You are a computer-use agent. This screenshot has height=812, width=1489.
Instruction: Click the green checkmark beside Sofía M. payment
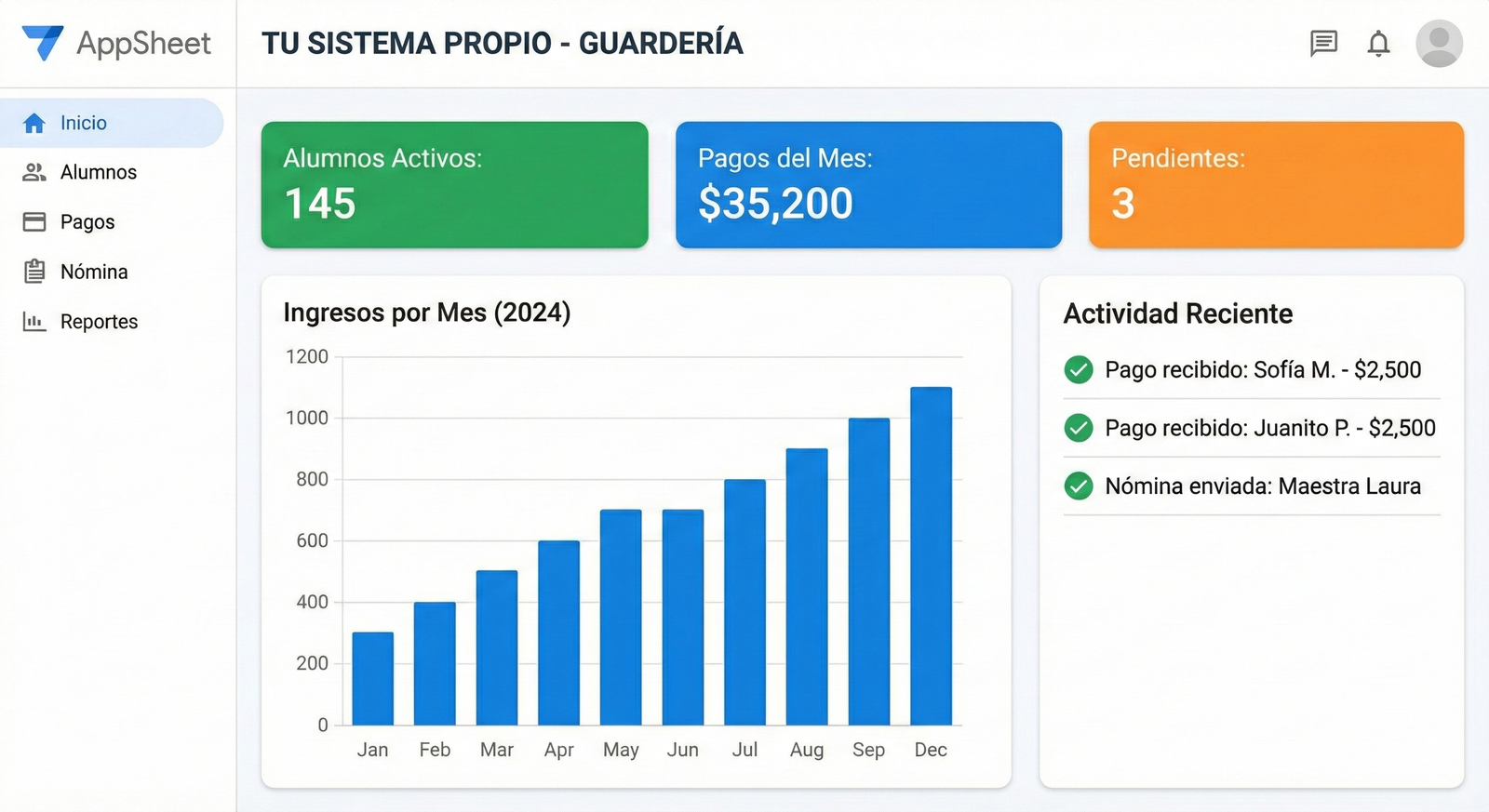[1079, 369]
